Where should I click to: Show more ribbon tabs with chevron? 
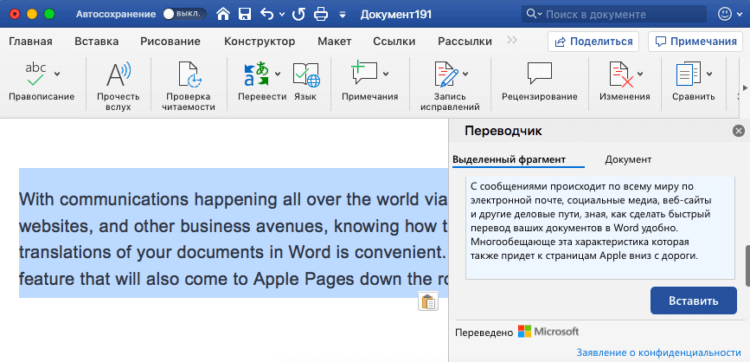512,40
